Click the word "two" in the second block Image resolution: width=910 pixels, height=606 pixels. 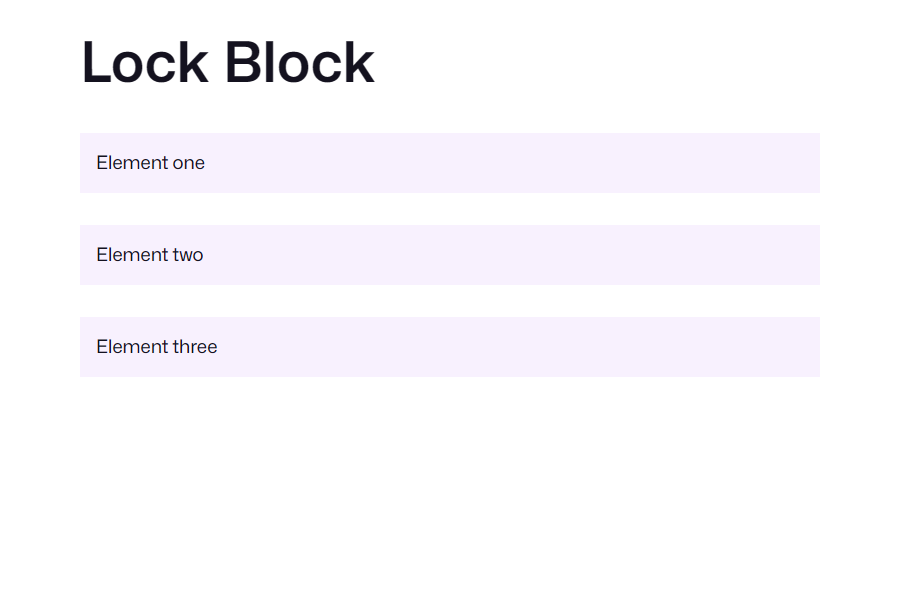(x=187, y=255)
